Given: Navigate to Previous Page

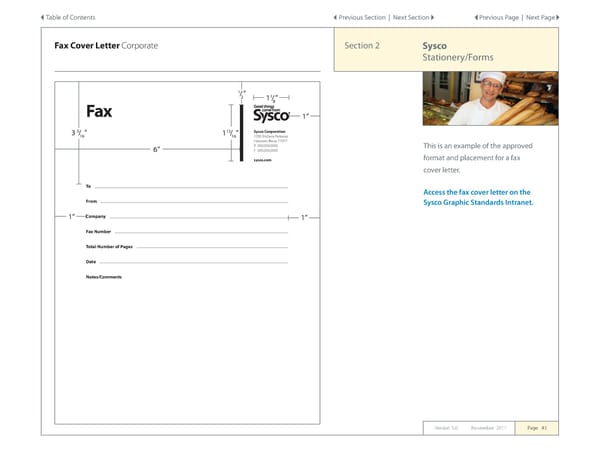Looking at the screenshot, I should tap(499, 18).
